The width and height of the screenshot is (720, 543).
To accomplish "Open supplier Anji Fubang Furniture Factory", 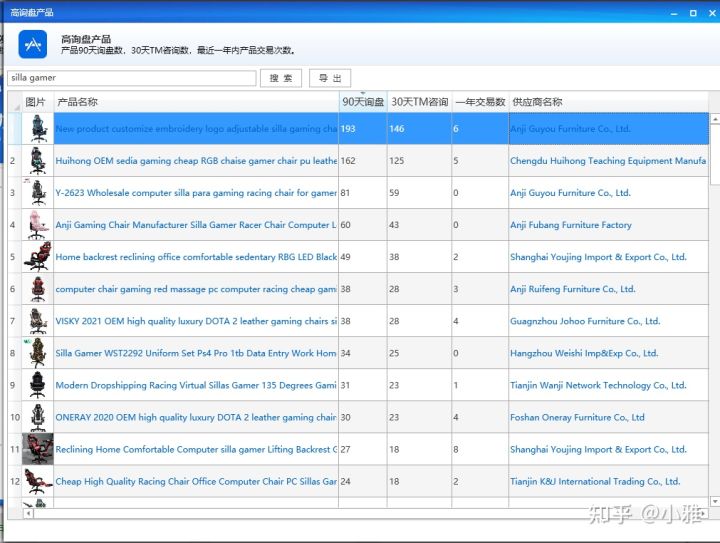I will [571, 225].
